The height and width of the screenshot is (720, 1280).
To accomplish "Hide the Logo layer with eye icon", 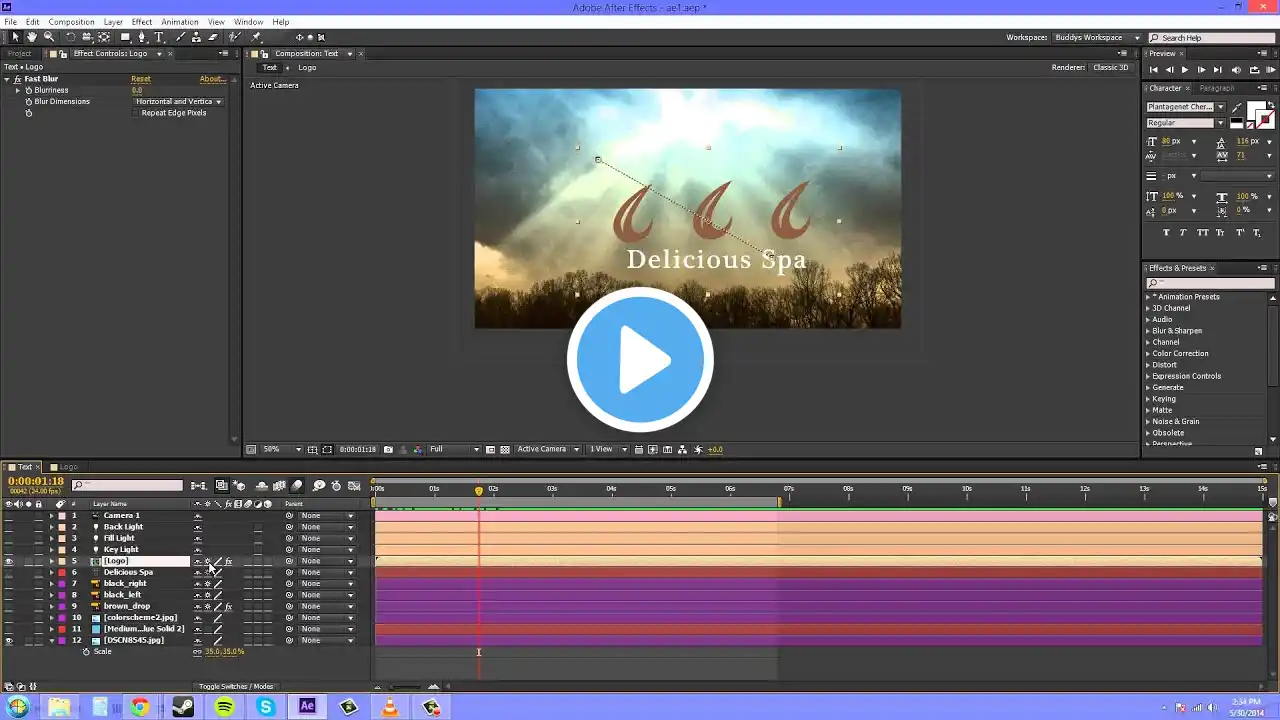I will click(x=9, y=561).
